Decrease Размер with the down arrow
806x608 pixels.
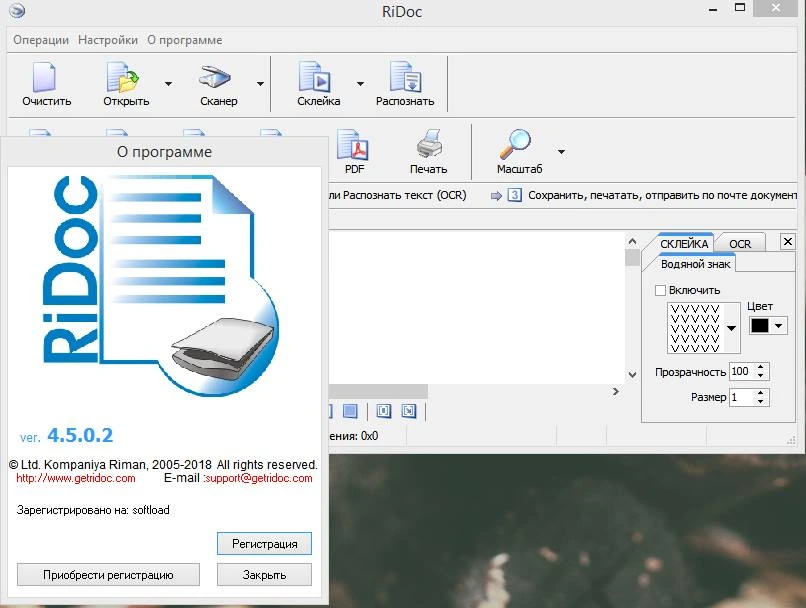click(x=761, y=402)
